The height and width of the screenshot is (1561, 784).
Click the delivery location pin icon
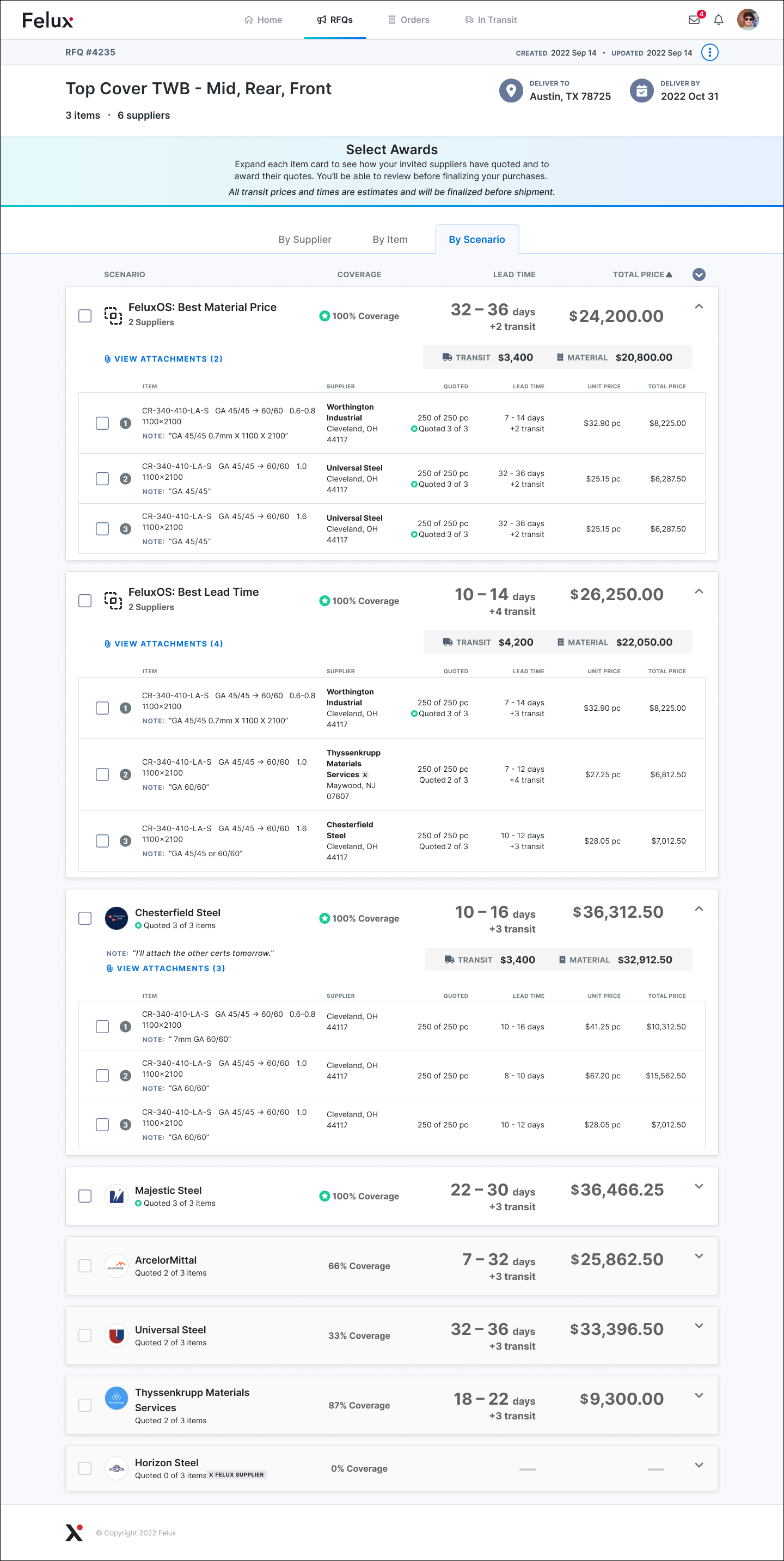click(x=511, y=91)
